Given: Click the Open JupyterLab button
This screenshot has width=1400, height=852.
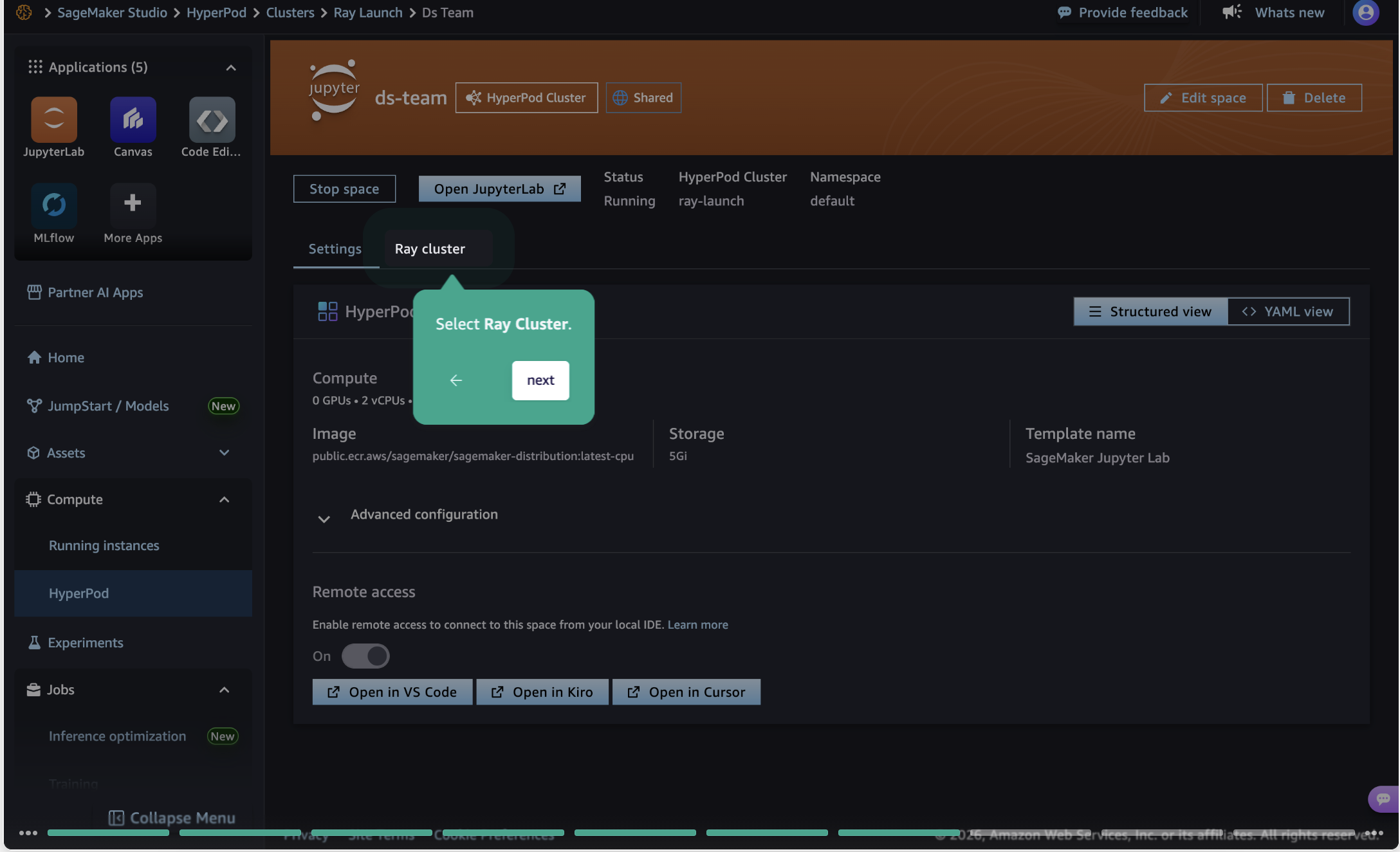Looking at the screenshot, I should click(x=500, y=189).
